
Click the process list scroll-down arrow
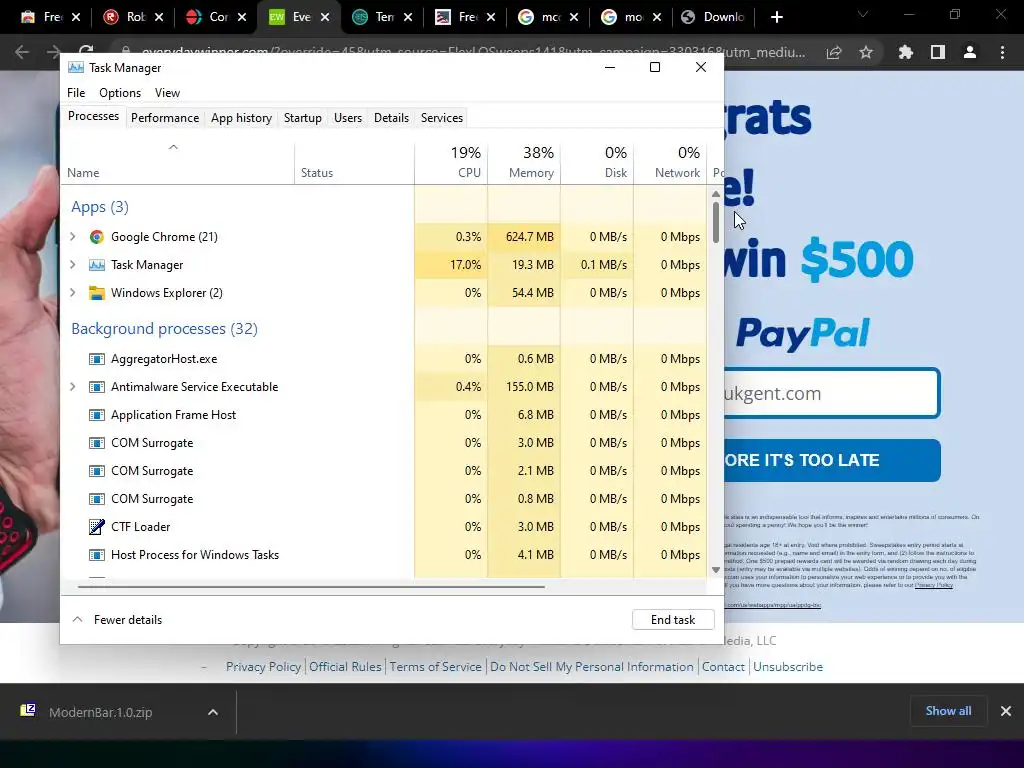click(x=716, y=570)
